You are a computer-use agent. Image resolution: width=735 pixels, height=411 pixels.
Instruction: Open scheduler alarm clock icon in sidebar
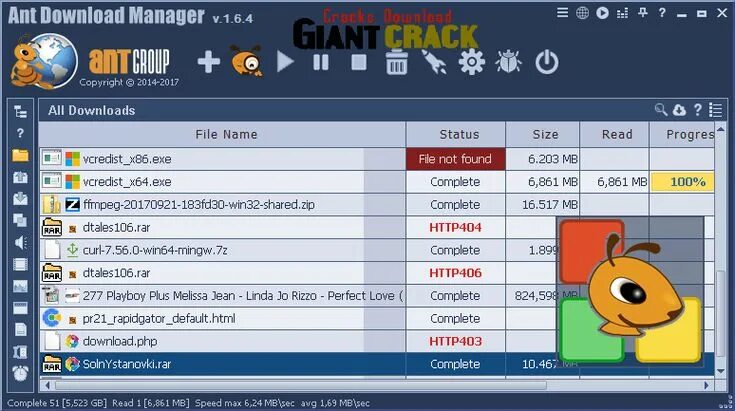(x=20, y=374)
